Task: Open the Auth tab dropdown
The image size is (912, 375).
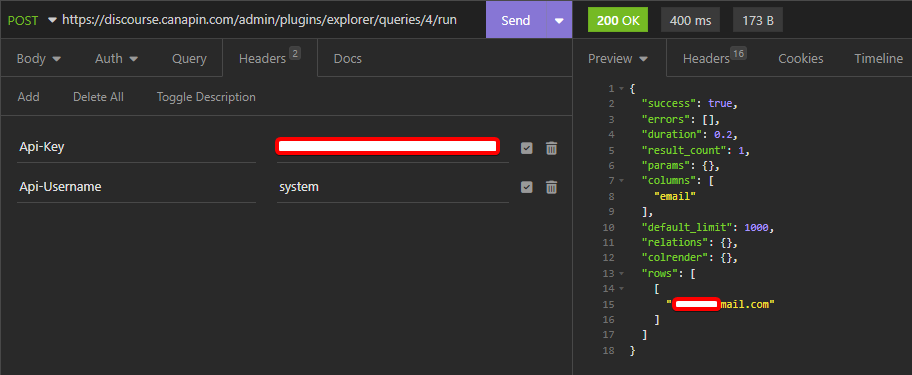Action: pos(116,59)
